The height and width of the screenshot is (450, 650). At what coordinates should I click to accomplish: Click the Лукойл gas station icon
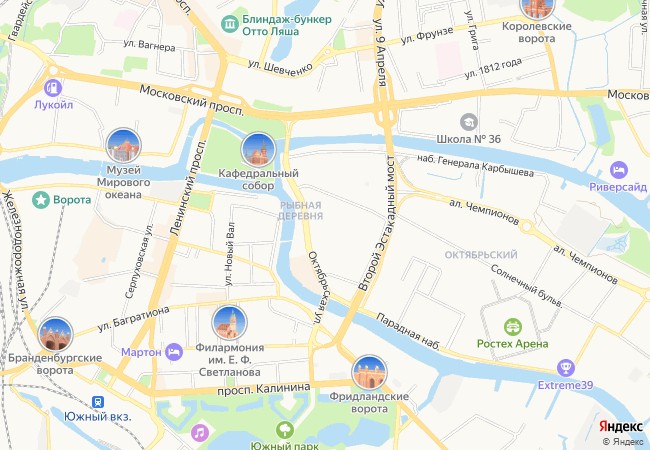53,88
